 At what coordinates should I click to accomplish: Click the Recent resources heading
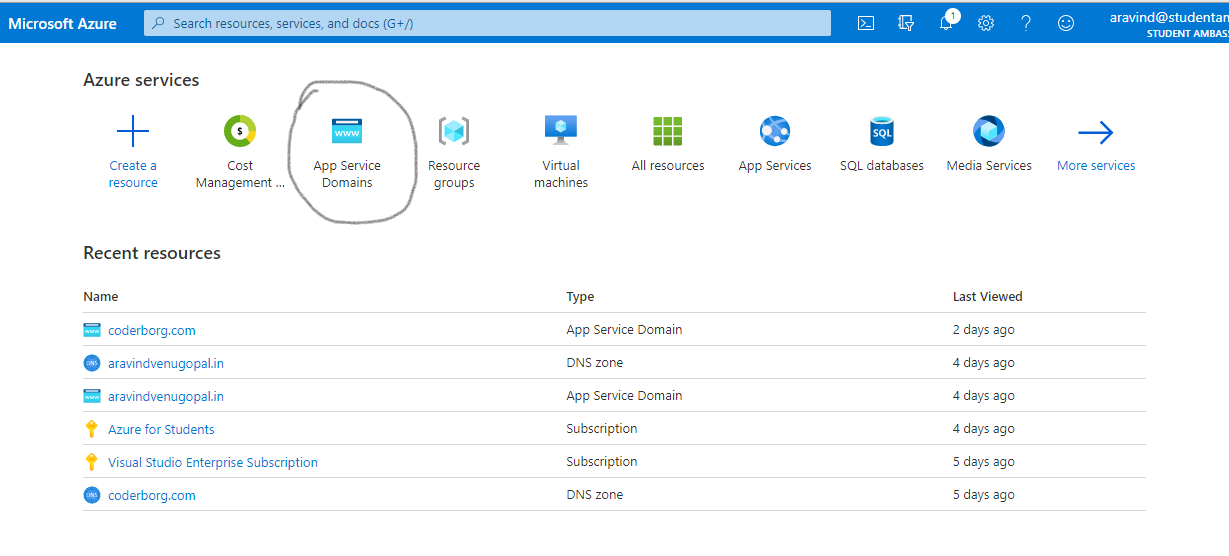pos(152,253)
